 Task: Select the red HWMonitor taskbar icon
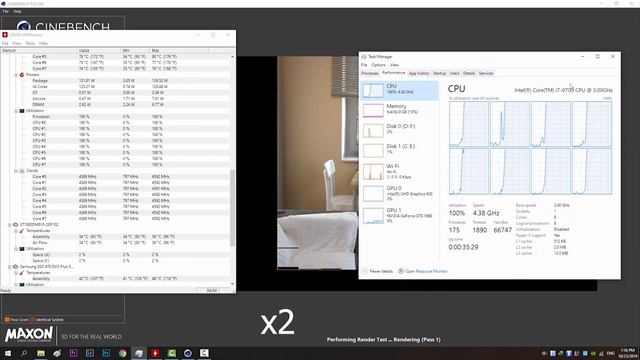click(155, 353)
